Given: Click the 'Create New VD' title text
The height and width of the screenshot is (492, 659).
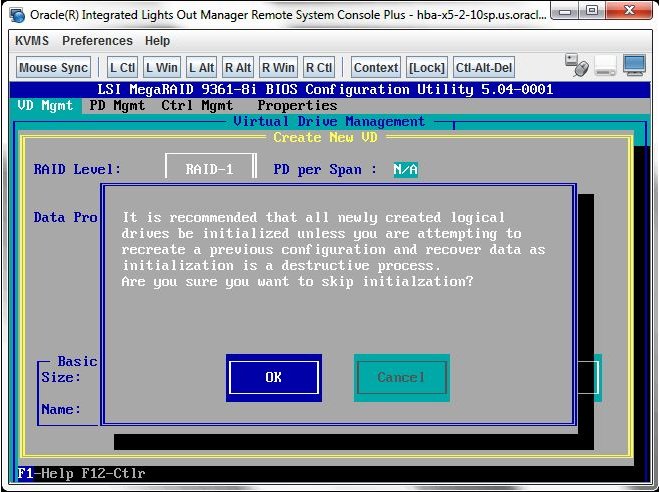Looking at the screenshot, I should (x=326, y=137).
